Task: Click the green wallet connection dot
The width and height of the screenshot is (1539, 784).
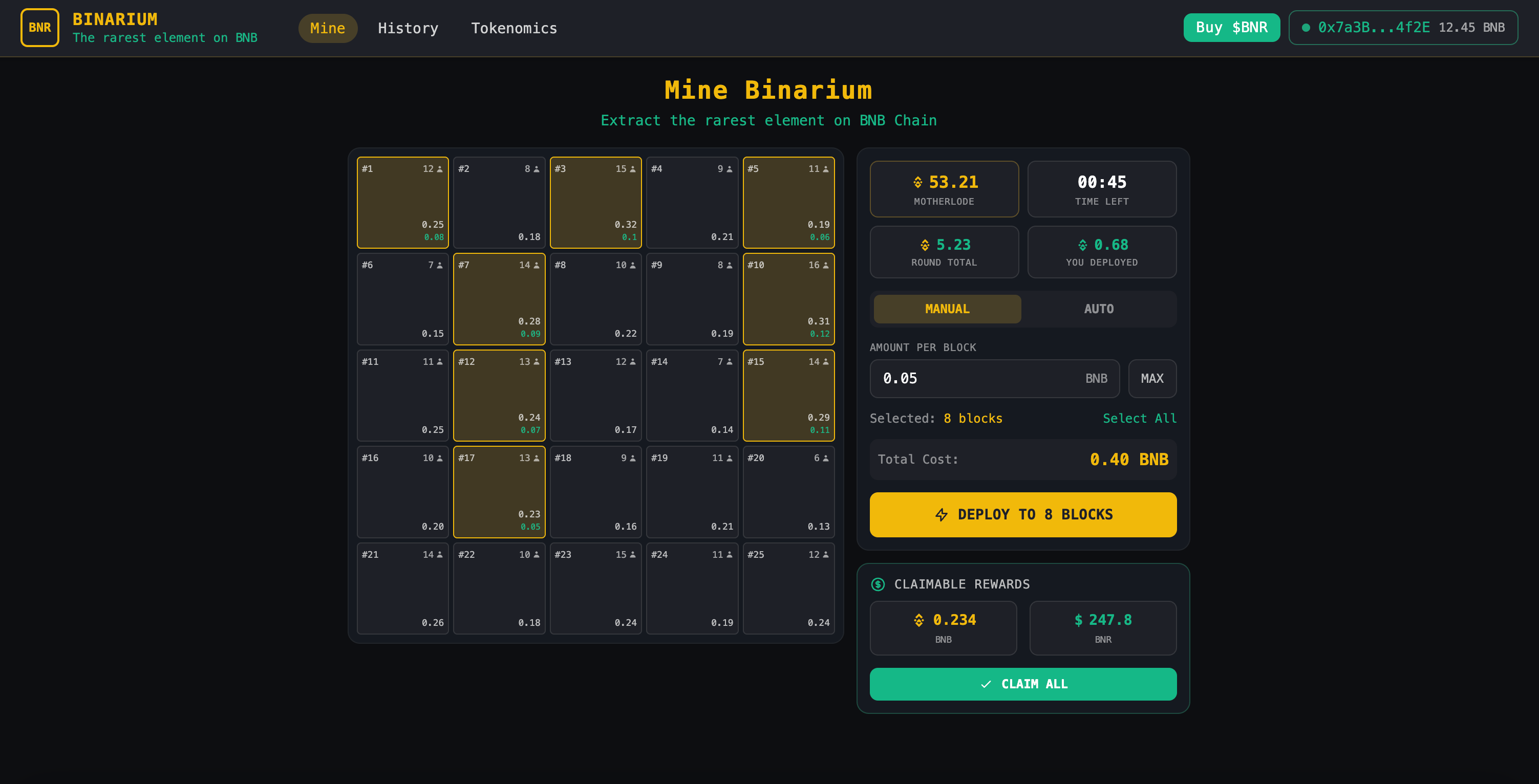Action: pos(1306,27)
